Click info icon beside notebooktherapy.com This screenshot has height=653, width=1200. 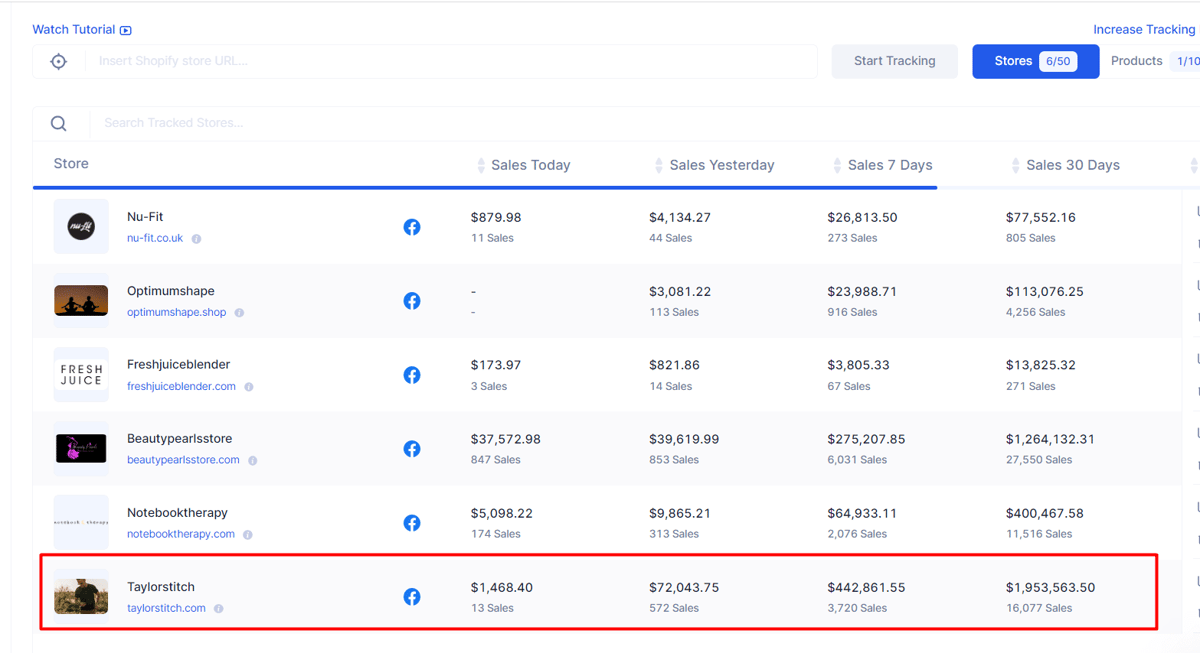tap(248, 535)
